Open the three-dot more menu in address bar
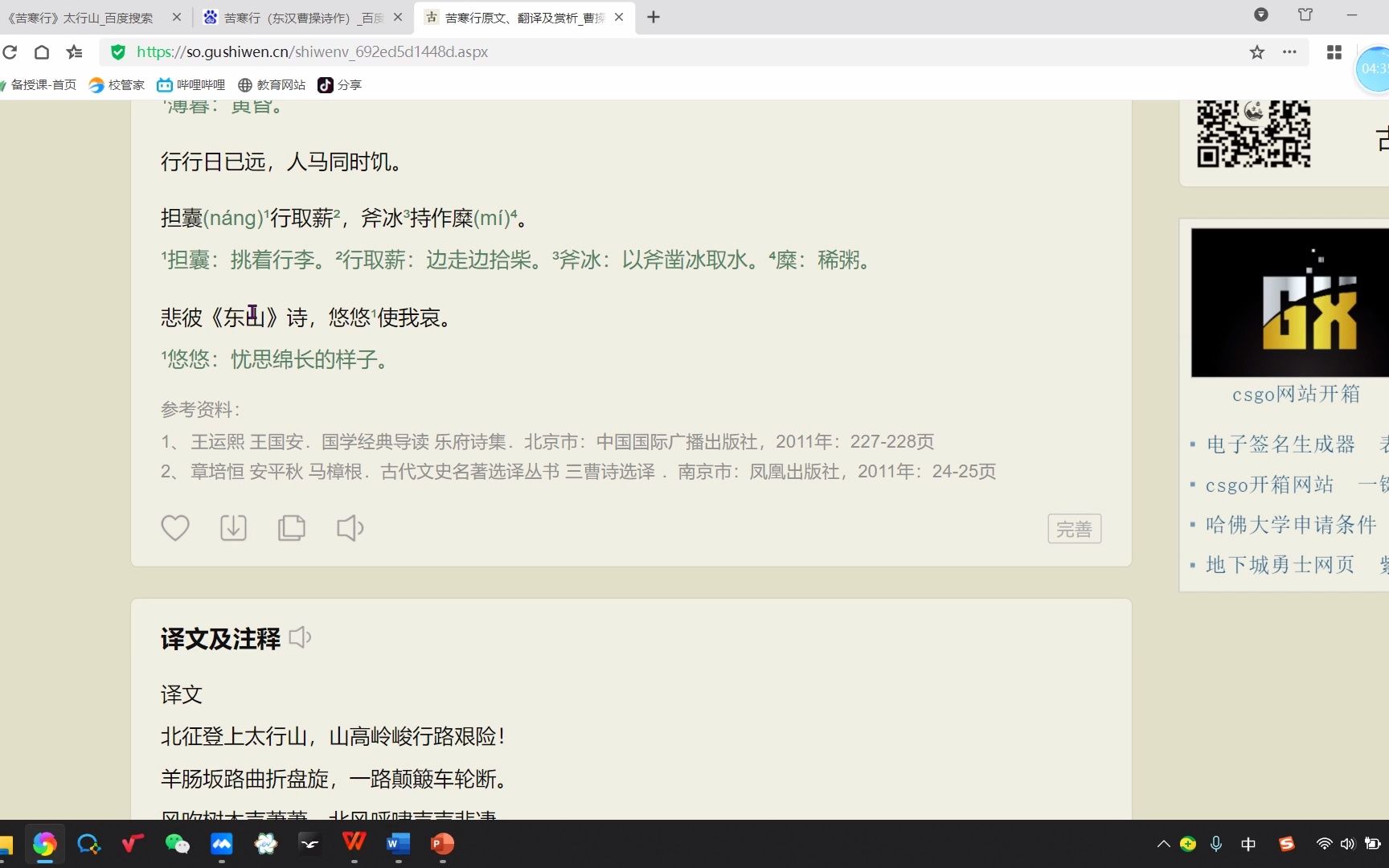This screenshot has height=868, width=1389. [x=1289, y=52]
